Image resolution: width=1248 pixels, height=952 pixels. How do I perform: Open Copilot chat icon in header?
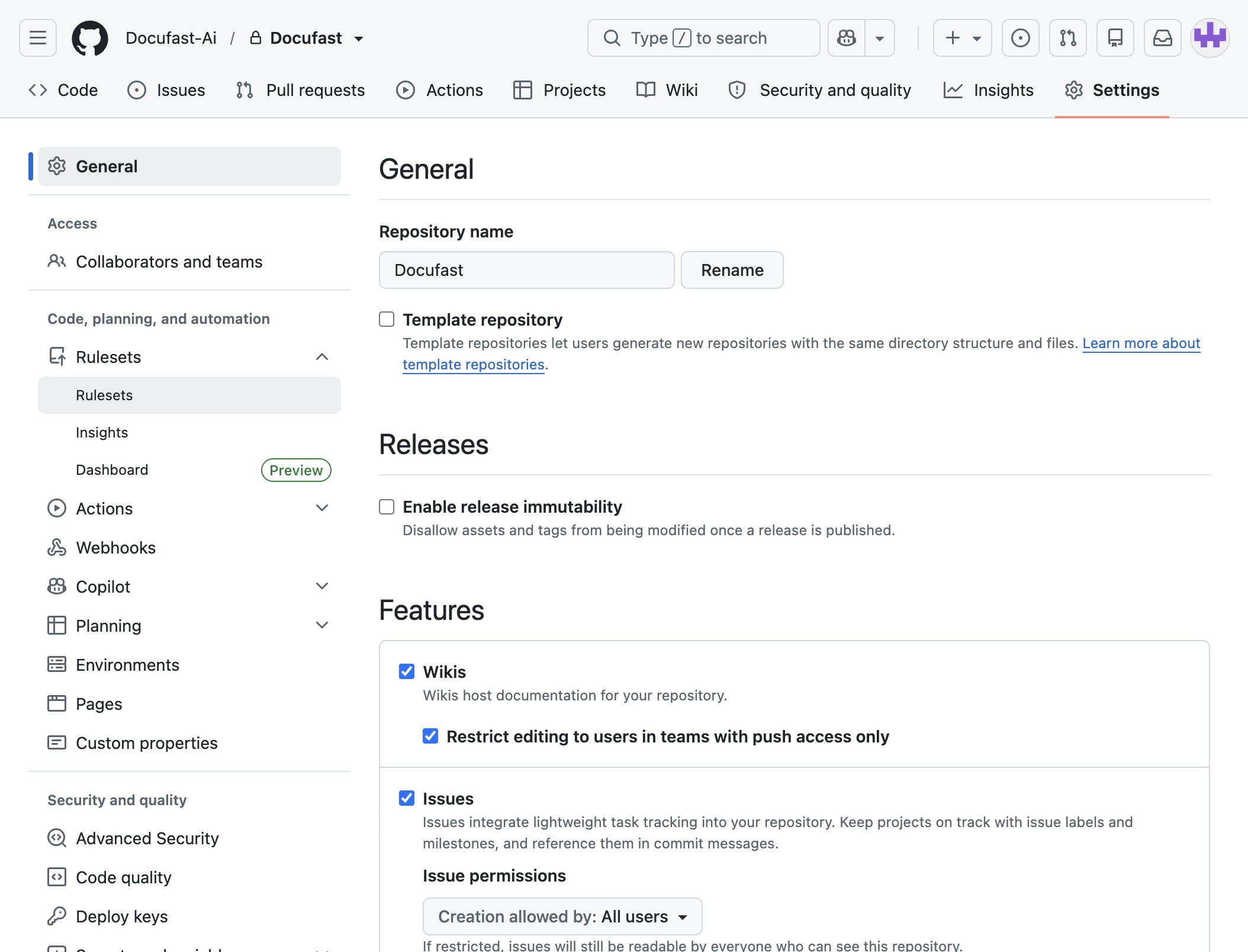click(847, 38)
